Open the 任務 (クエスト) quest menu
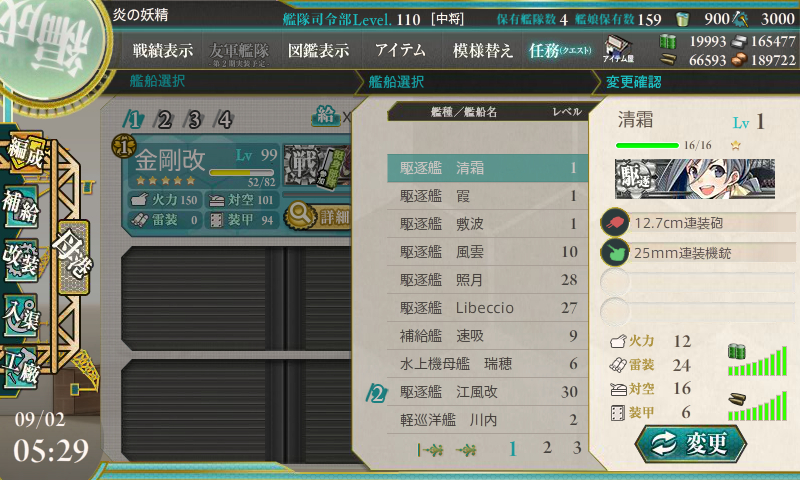The height and width of the screenshot is (480, 800). pyautogui.click(x=560, y=50)
